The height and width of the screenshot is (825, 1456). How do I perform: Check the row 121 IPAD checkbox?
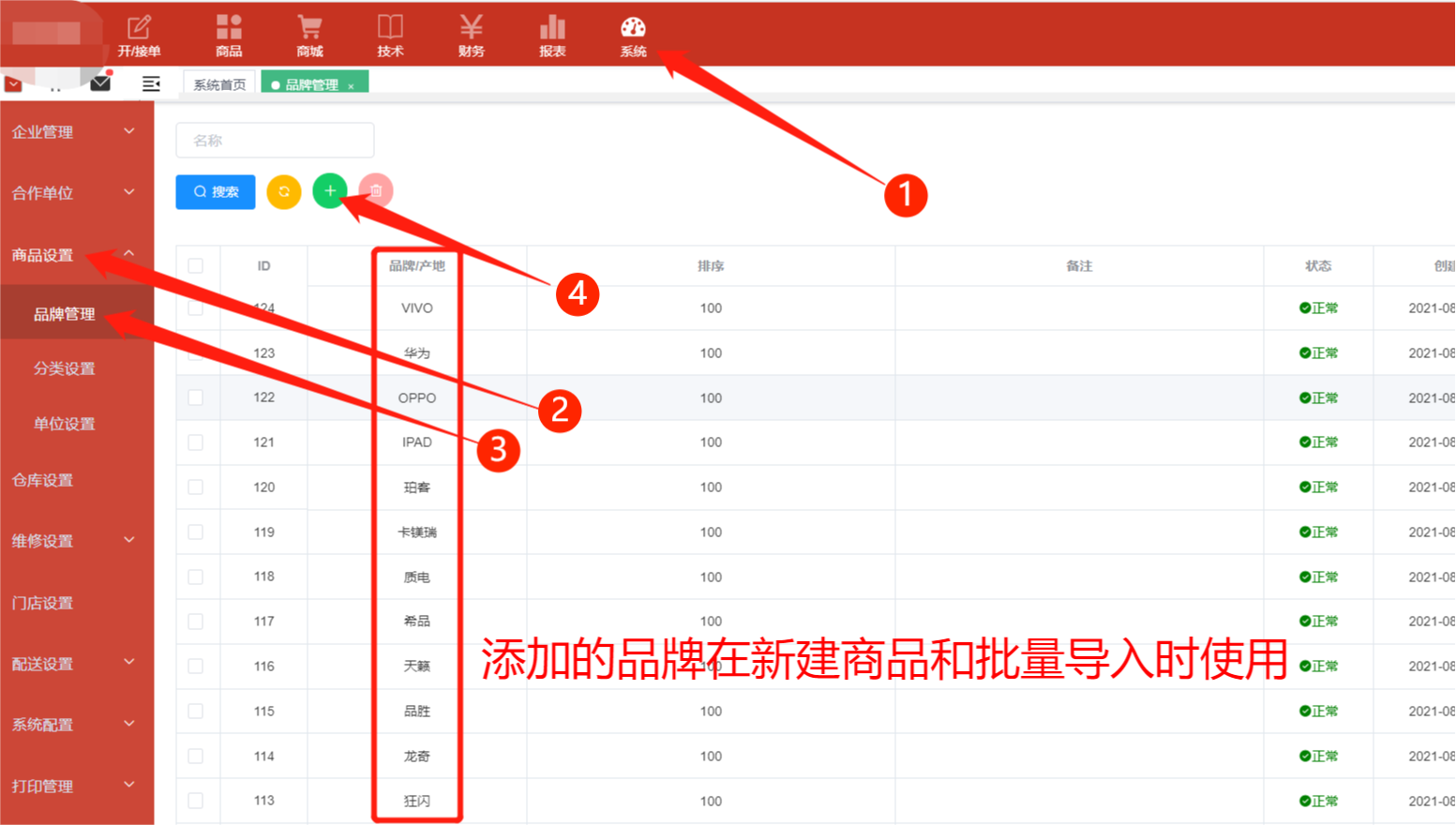tap(196, 442)
